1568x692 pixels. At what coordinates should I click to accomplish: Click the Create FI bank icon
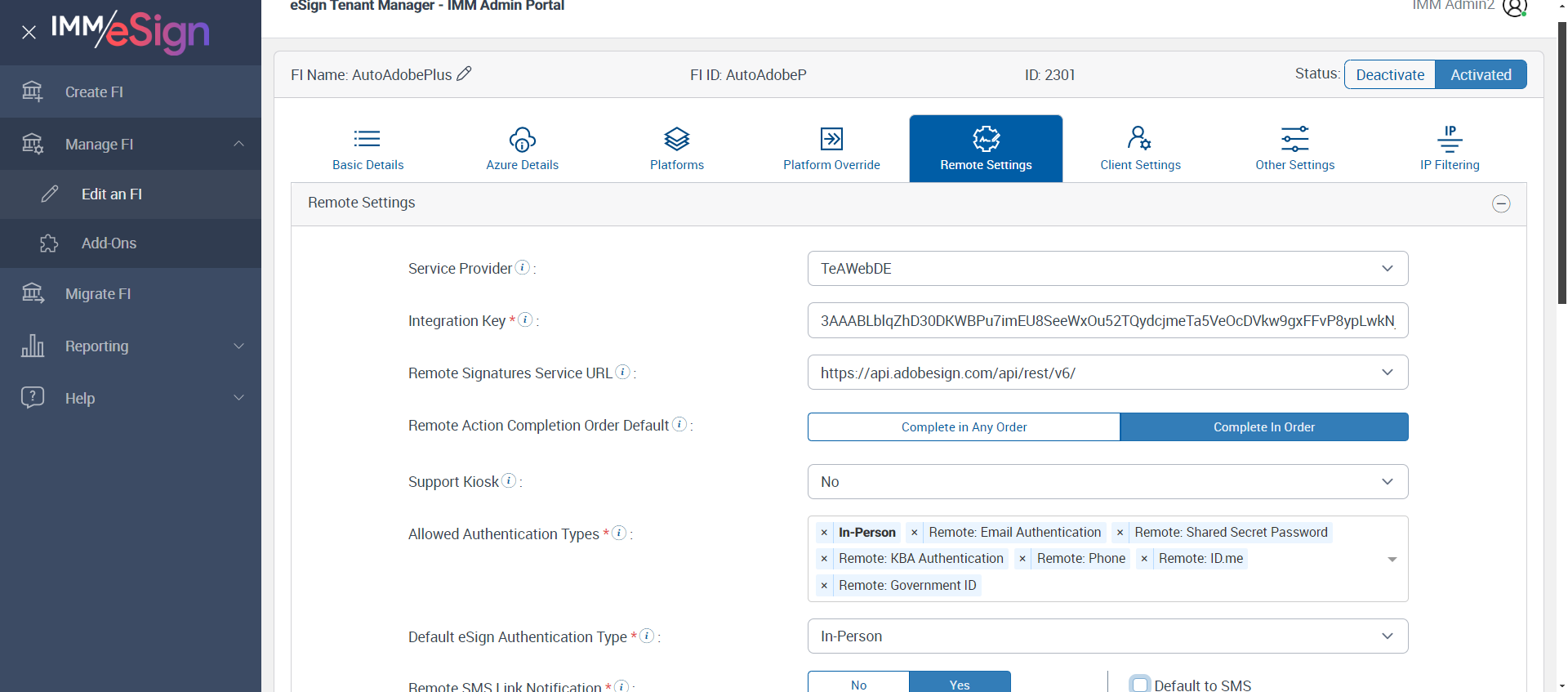(33, 92)
